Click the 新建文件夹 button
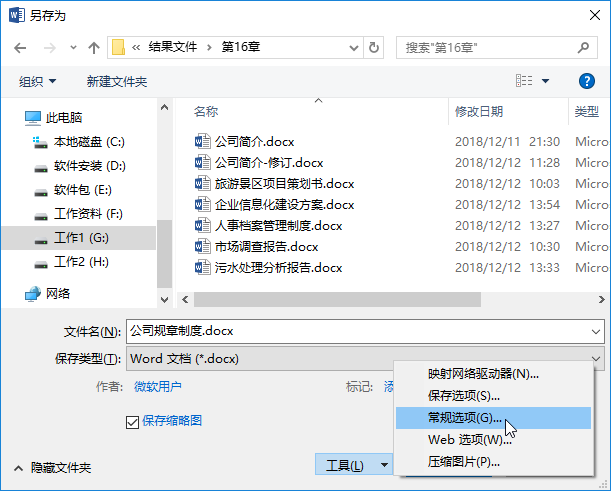This screenshot has height=491, width=611. (117, 81)
